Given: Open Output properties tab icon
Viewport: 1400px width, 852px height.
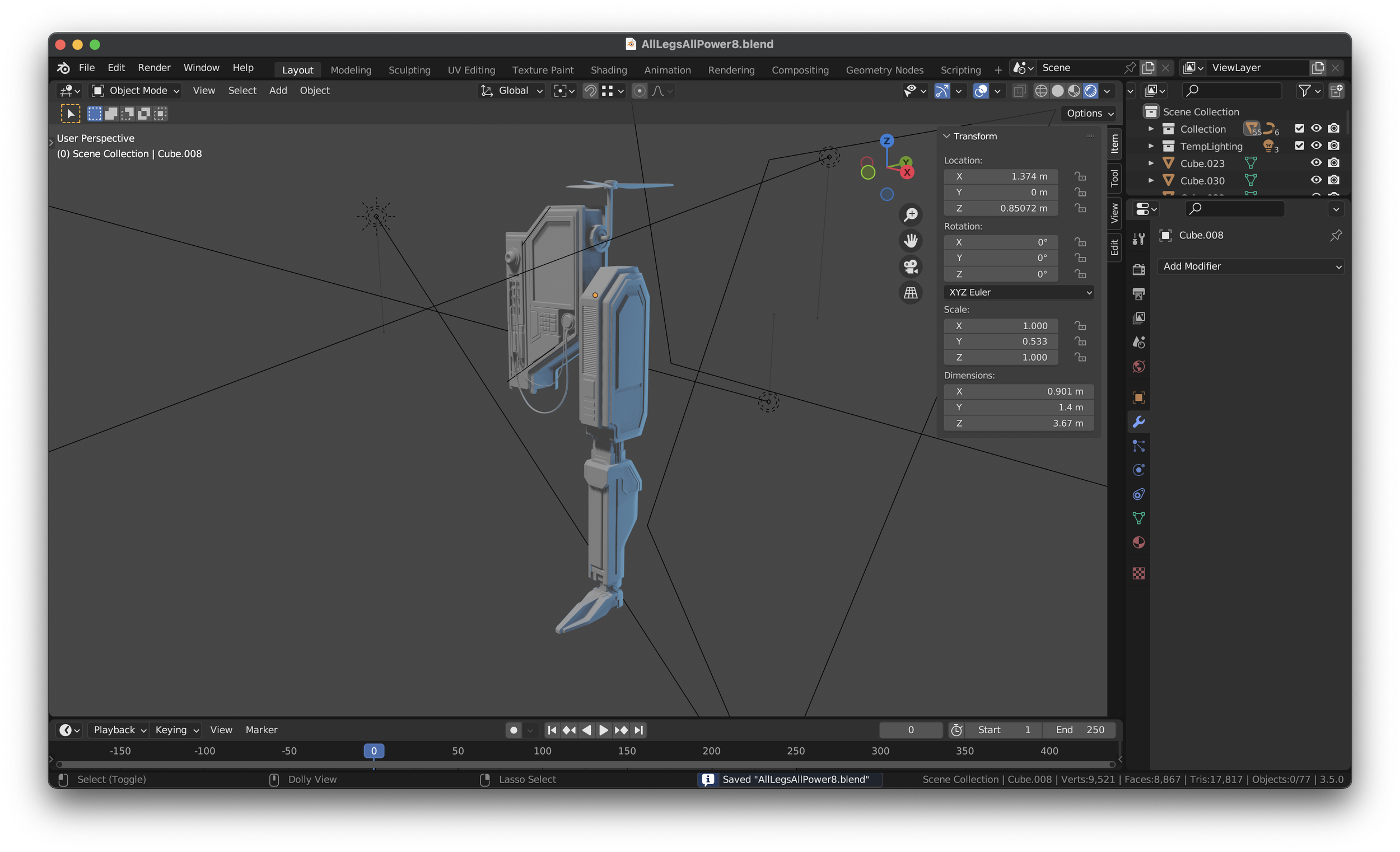Looking at the screenshot, I should pos(1138,294).
